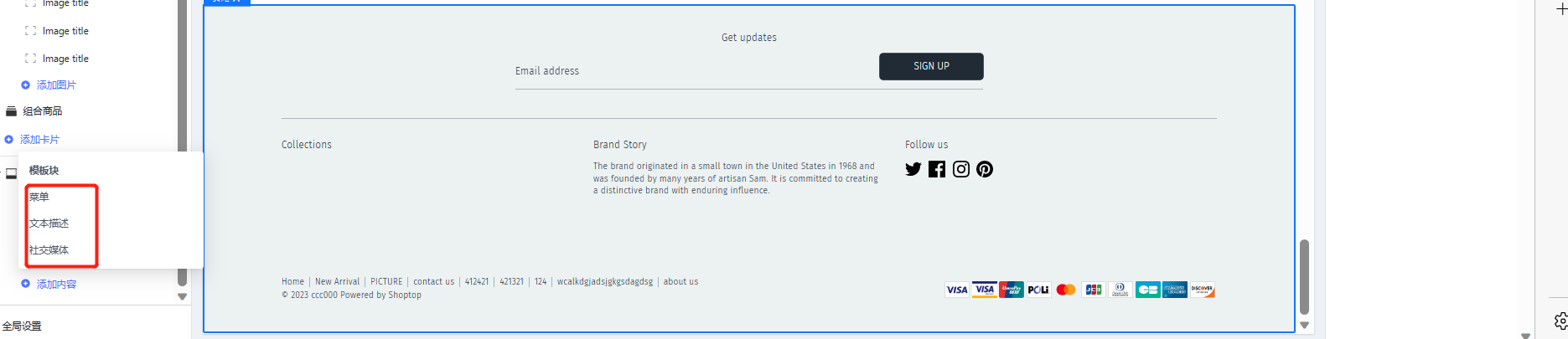This screenshot has height=339, width=1568.
Task: Click 添加内容 in the sidebar
Action: 56,285
